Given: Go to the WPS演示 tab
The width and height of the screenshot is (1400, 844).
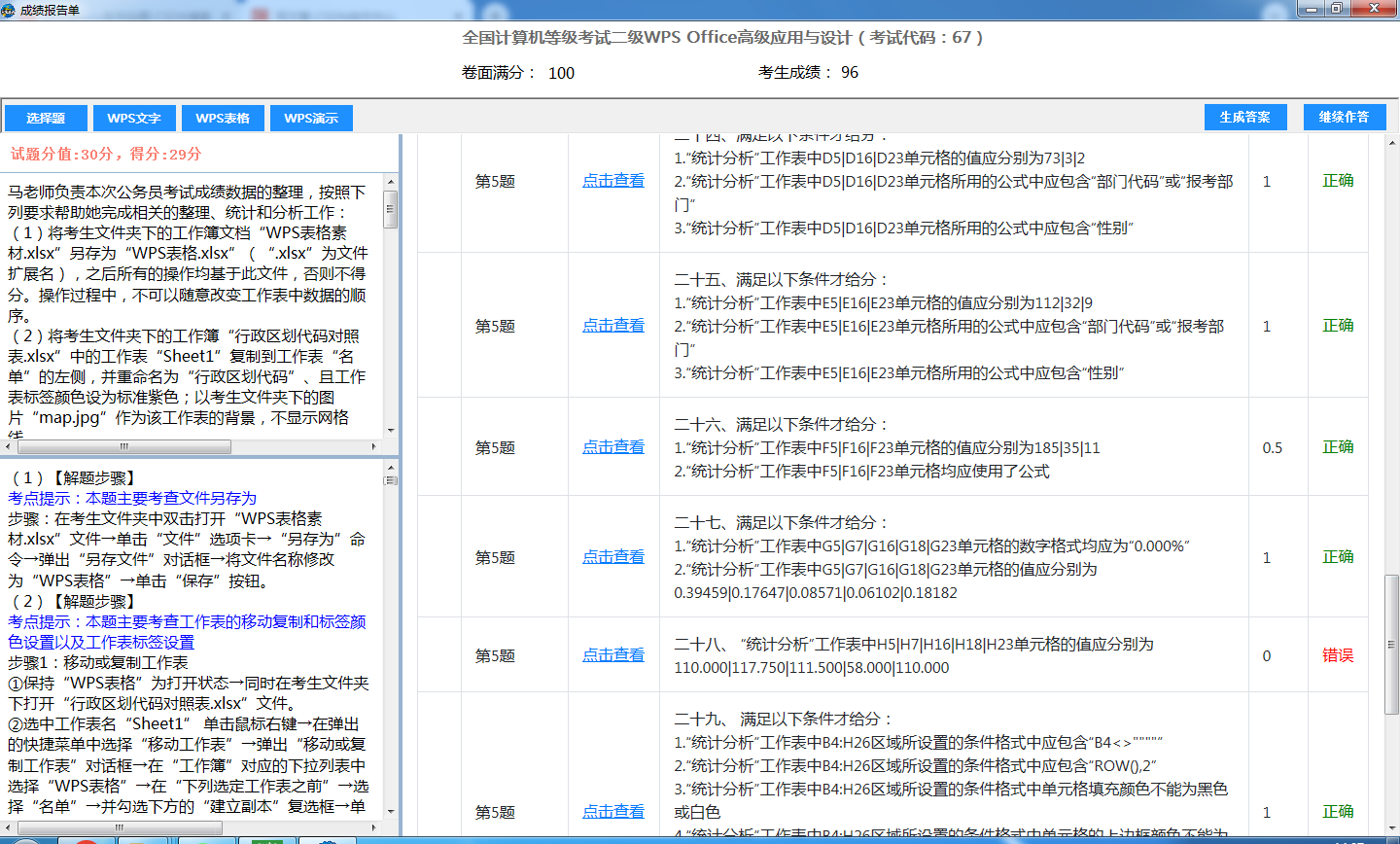Looking at the screenshot, I should (x=311, y=118).
